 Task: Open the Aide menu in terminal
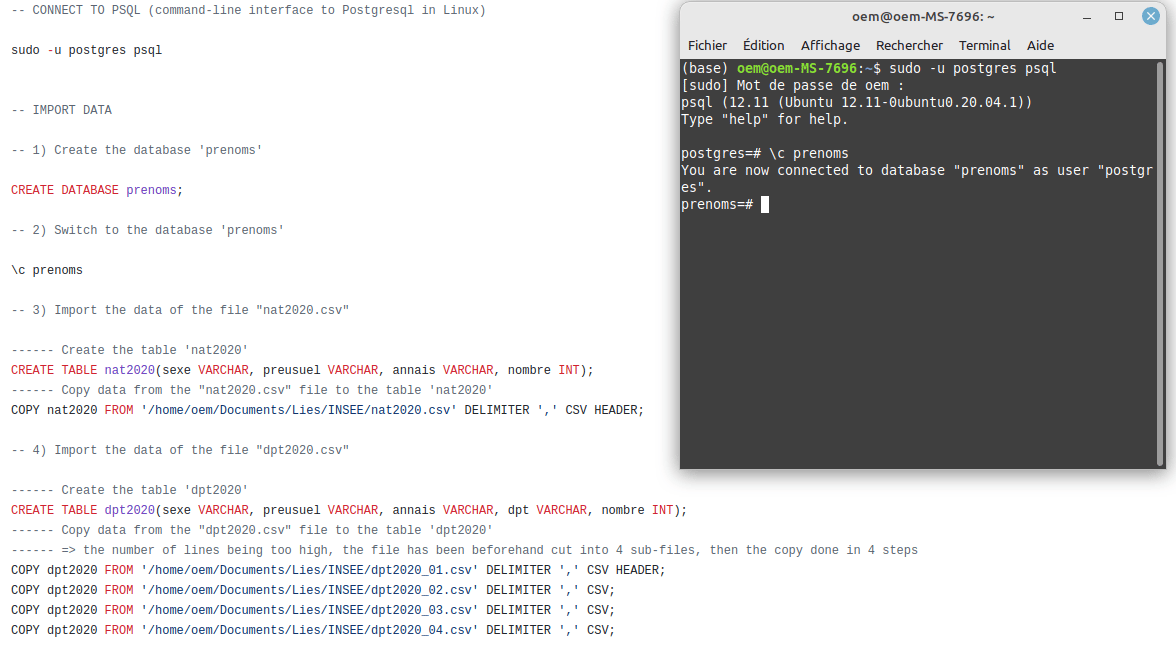(x=1040, y=45)
